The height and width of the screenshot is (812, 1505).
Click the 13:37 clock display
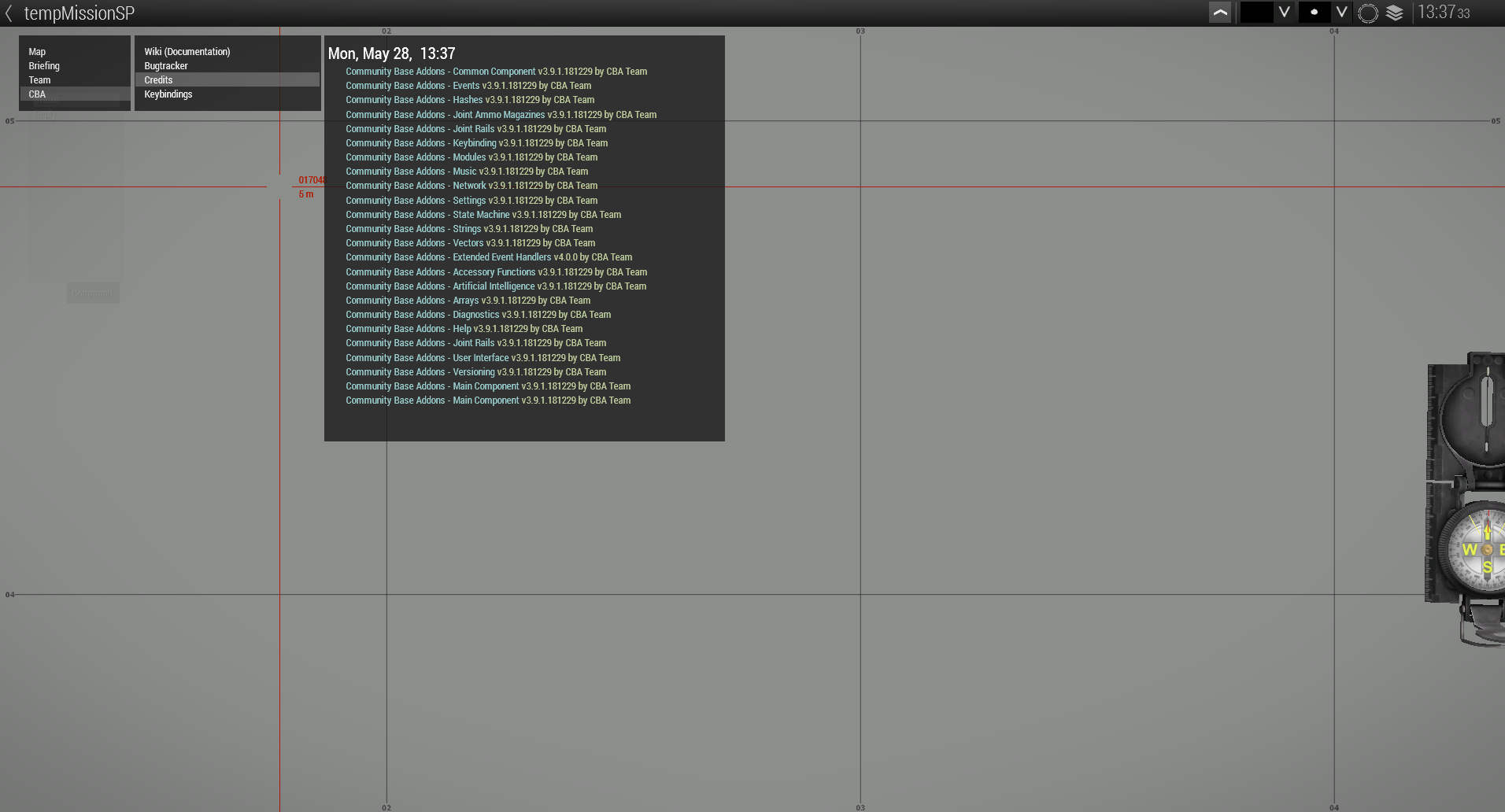point(1444,13)
